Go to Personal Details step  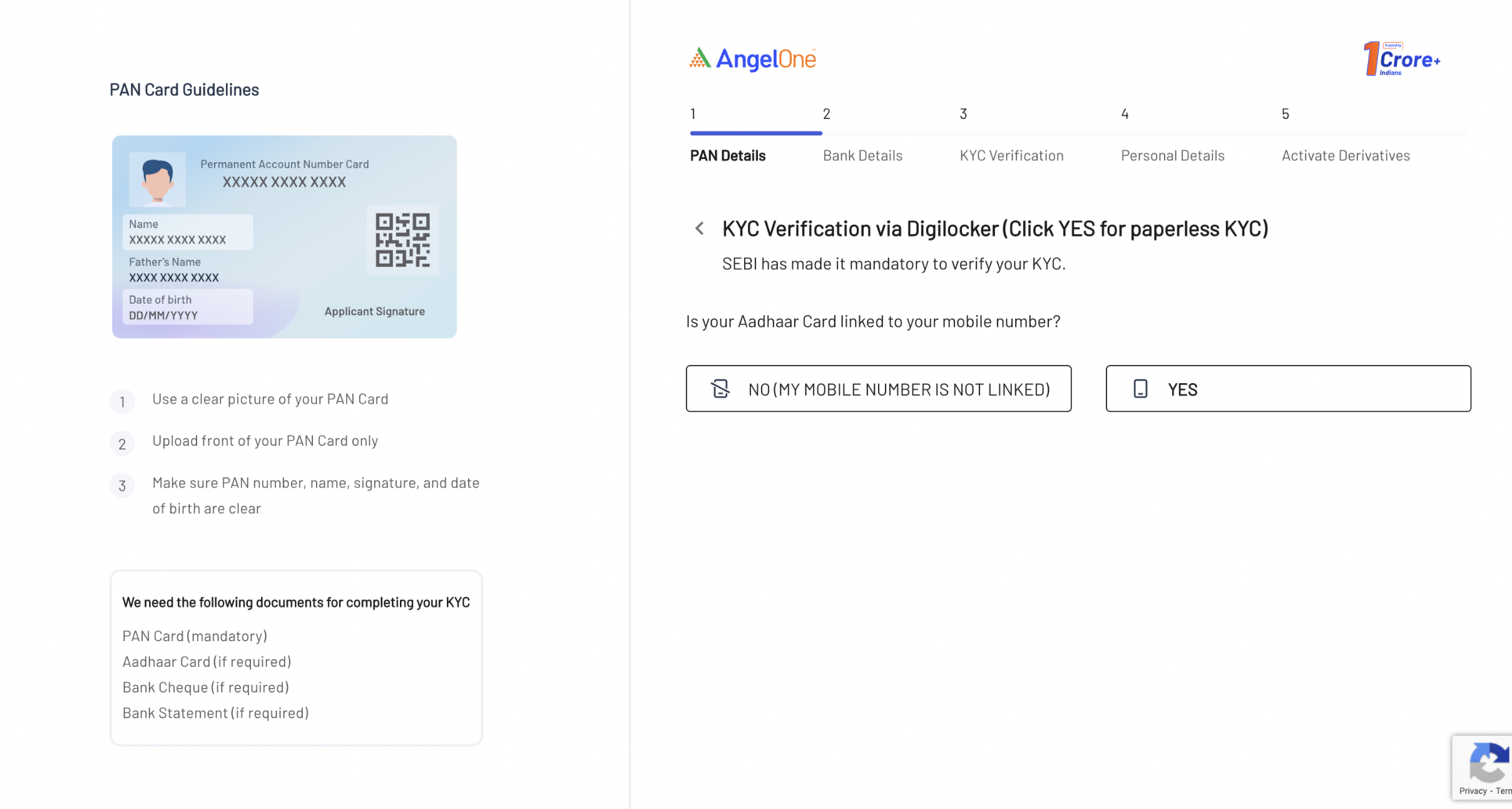(x=1172, y=156)
